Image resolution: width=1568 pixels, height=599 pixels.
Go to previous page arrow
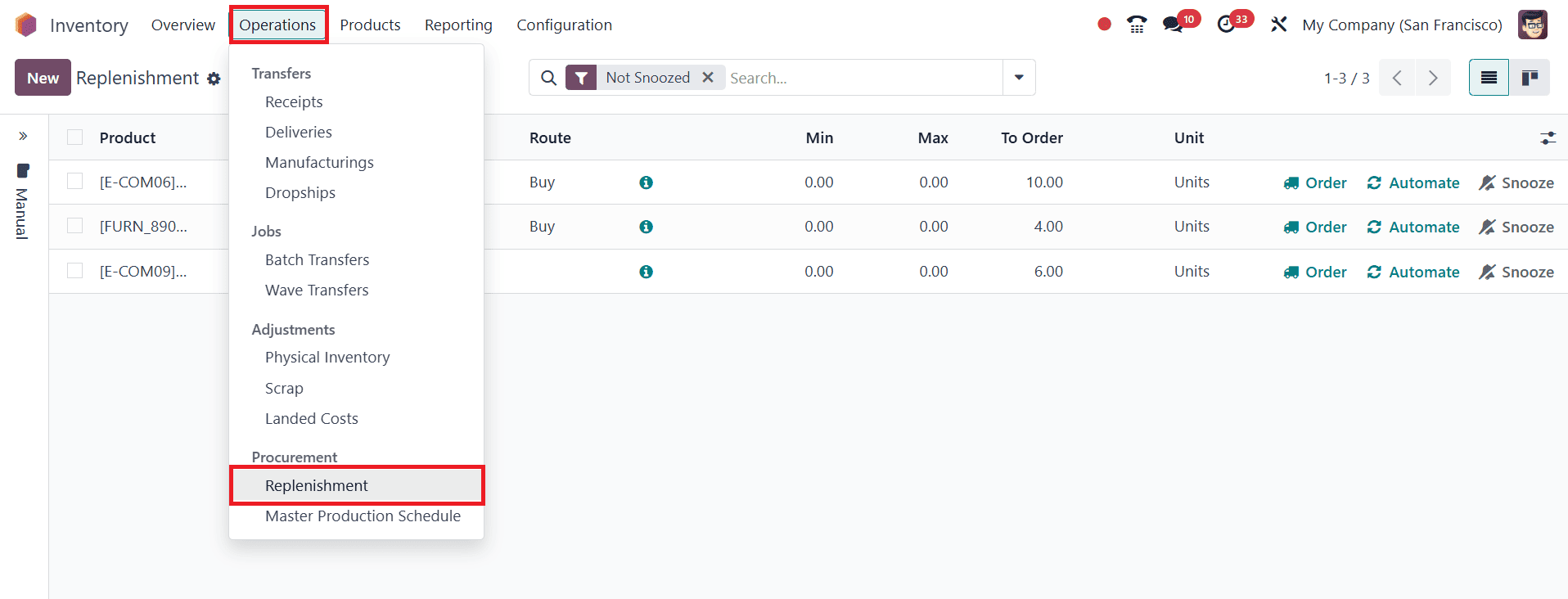(x=1397, y=78)
